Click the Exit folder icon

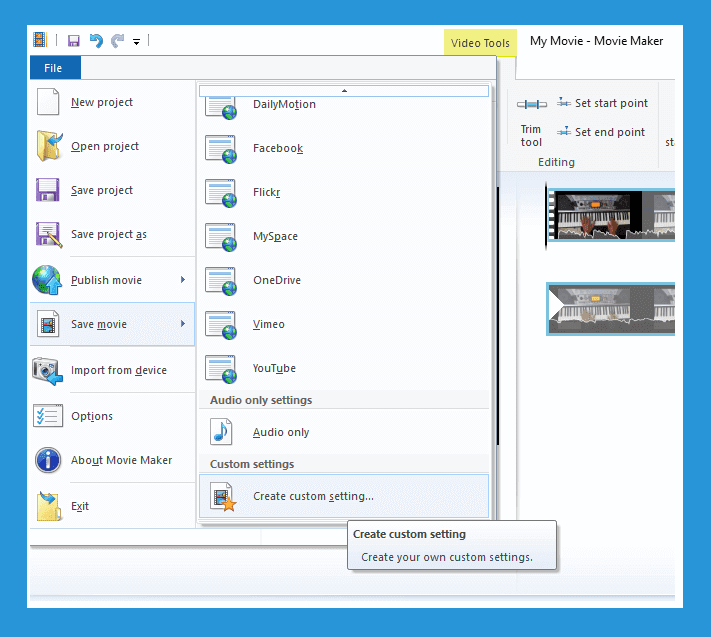point(49,506)
